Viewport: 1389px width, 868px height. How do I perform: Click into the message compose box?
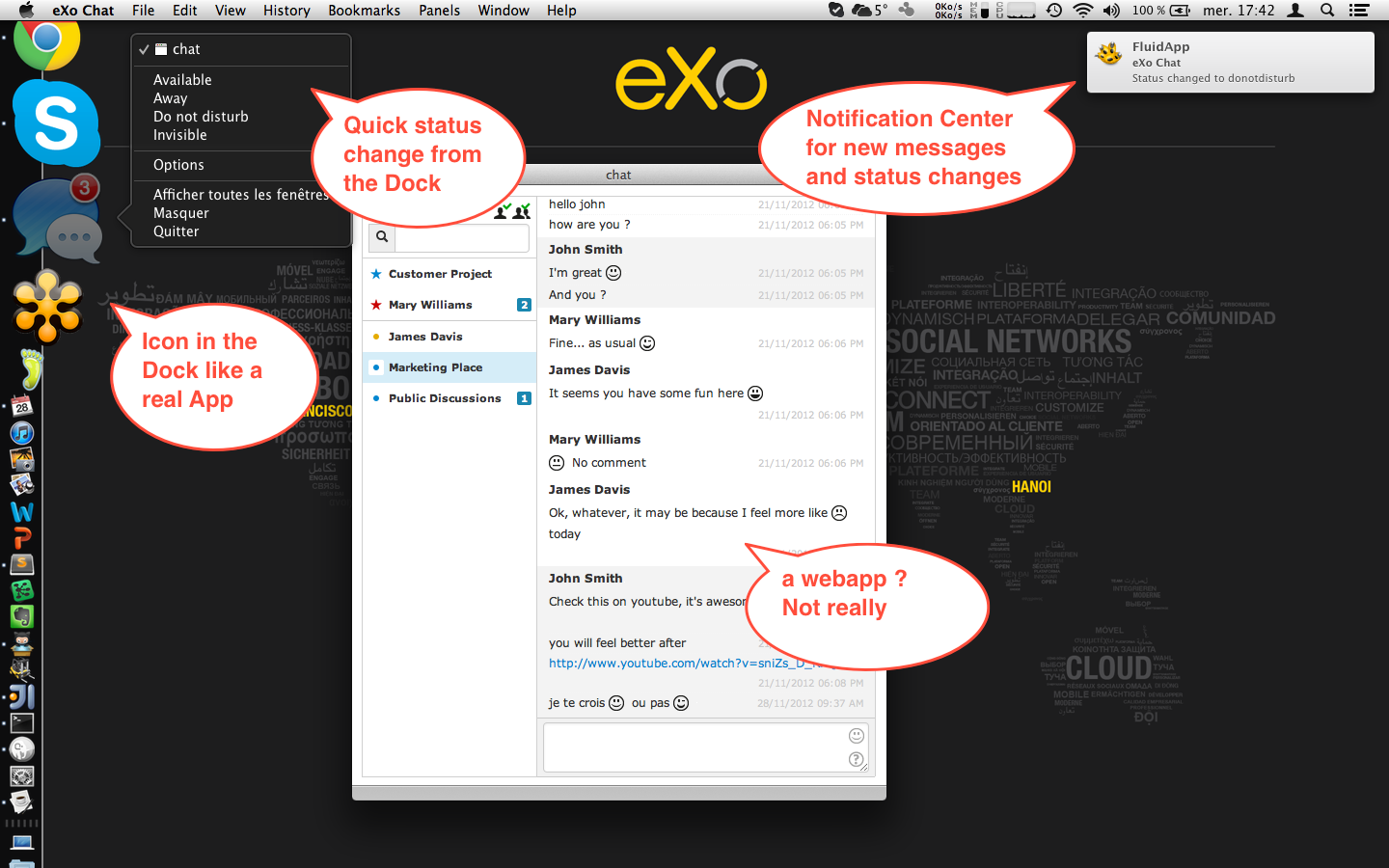click(x=706, y=747)
